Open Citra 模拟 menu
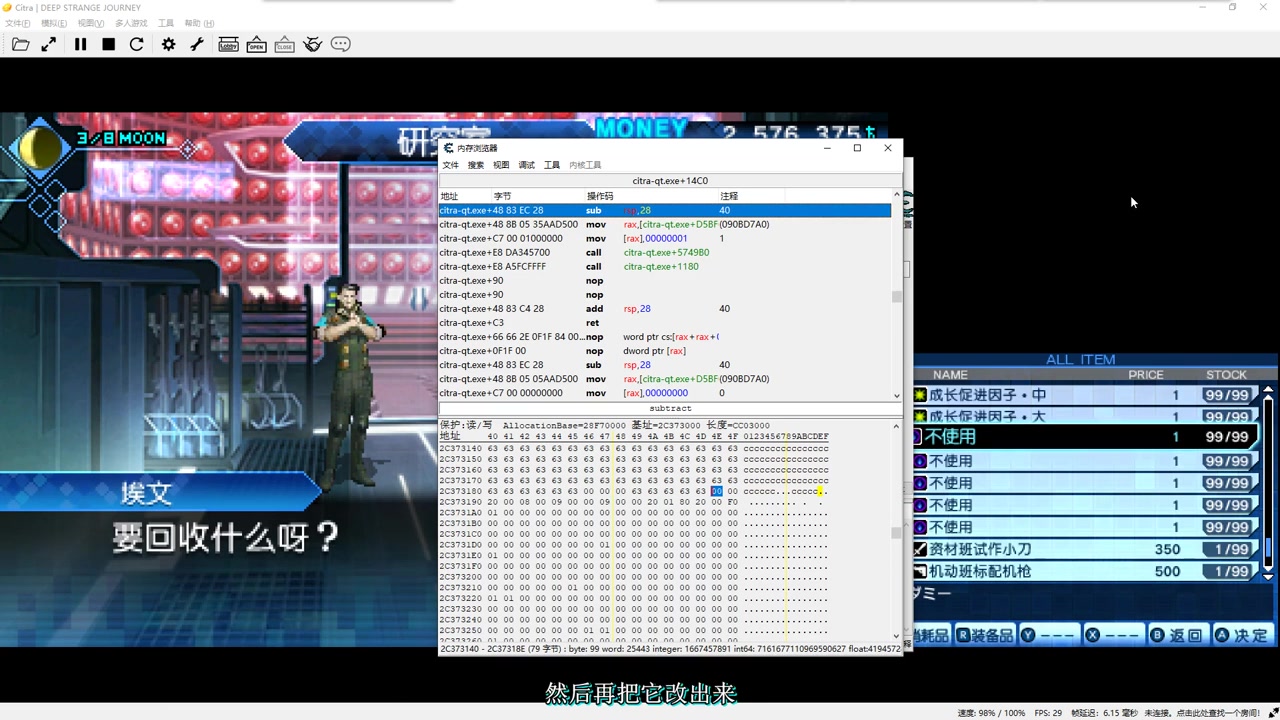 [54, 23]
